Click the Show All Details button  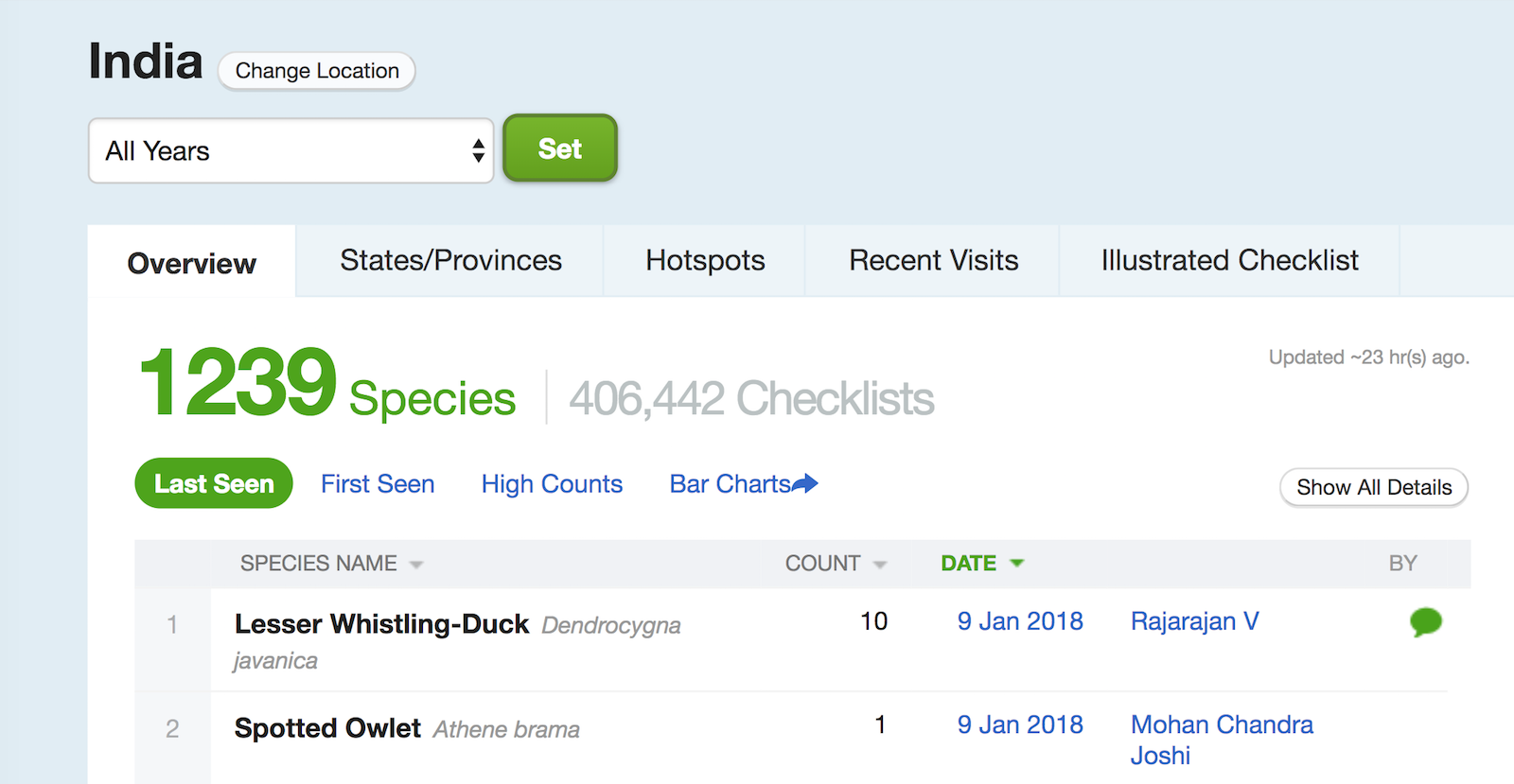point(1373,487)
